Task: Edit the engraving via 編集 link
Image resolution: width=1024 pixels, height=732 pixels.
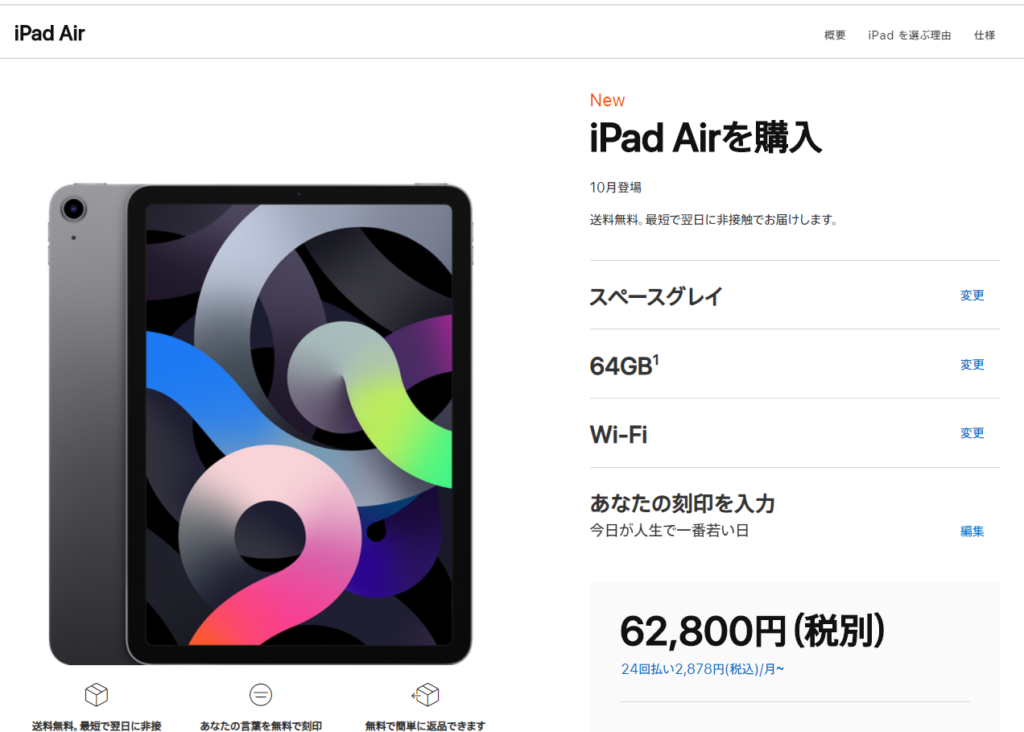Action: coord(972,532)
